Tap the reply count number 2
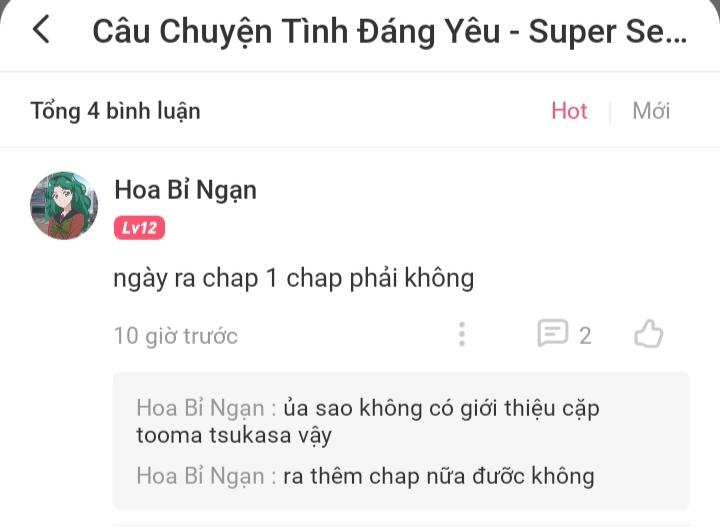This screenshot has width=720, height=528. point(585,336)
